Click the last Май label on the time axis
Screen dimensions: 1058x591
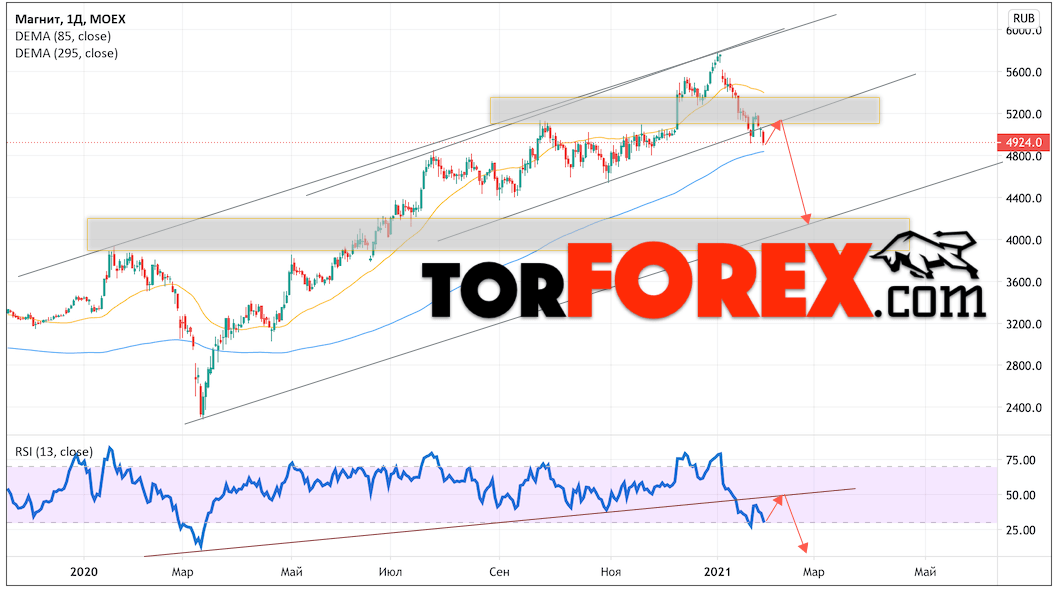(924, 572)
